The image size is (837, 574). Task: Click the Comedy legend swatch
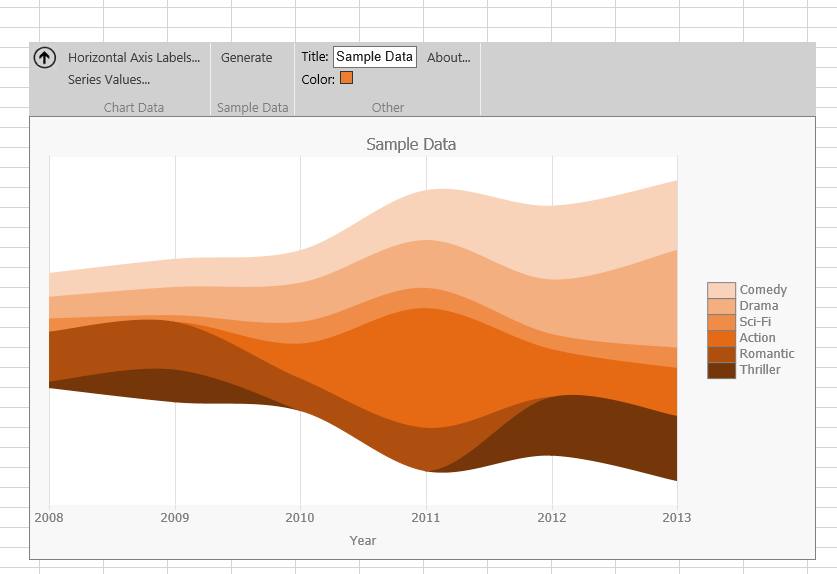tap(721, 290)
